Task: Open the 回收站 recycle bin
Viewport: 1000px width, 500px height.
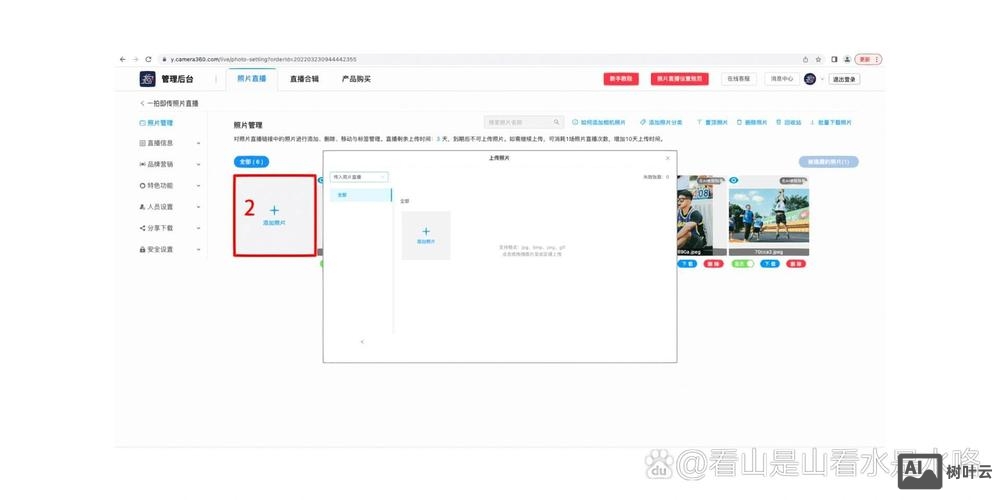Action: 789,122
